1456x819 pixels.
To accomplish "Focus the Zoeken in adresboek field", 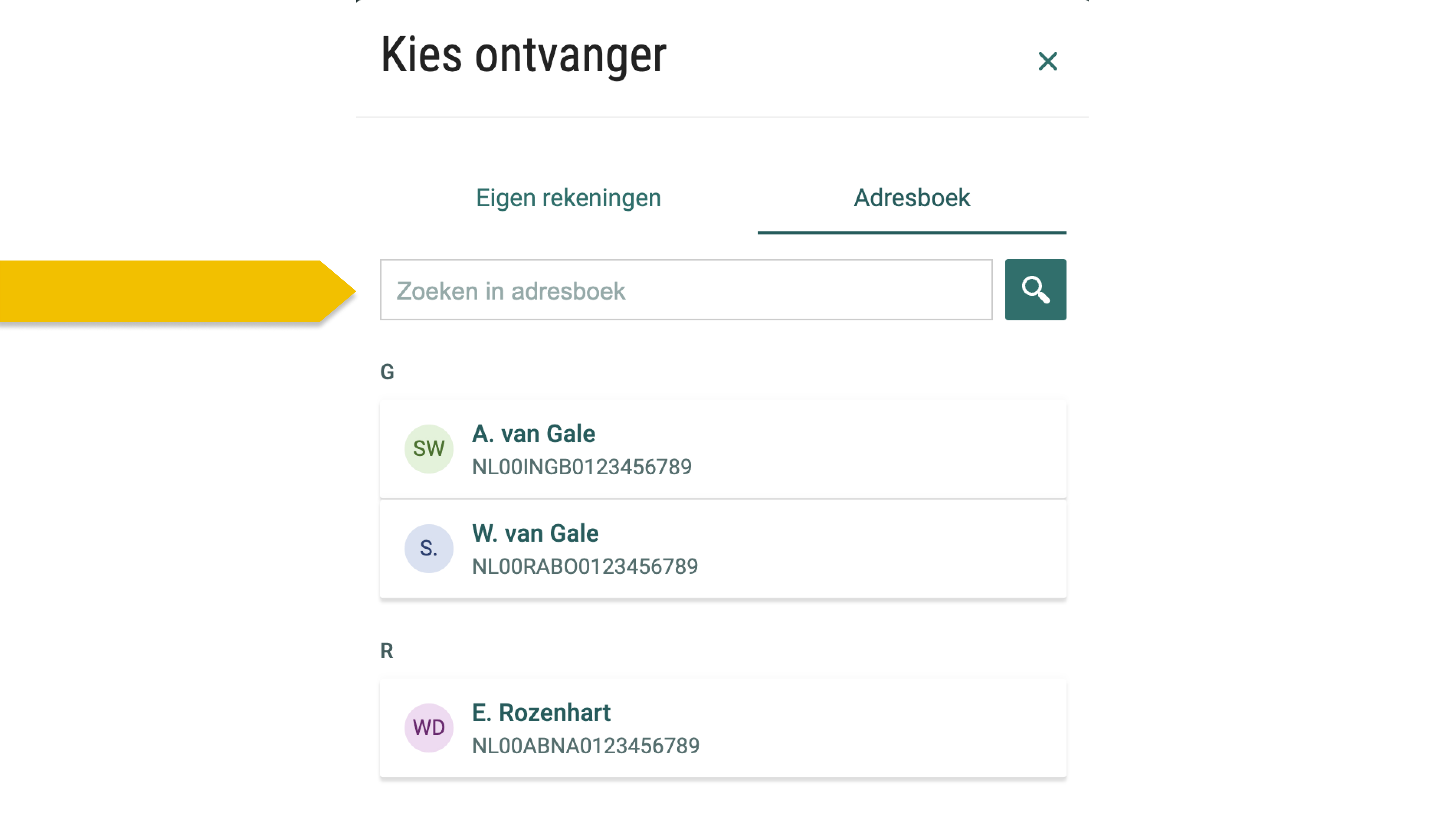I will (x=686, y=290).
